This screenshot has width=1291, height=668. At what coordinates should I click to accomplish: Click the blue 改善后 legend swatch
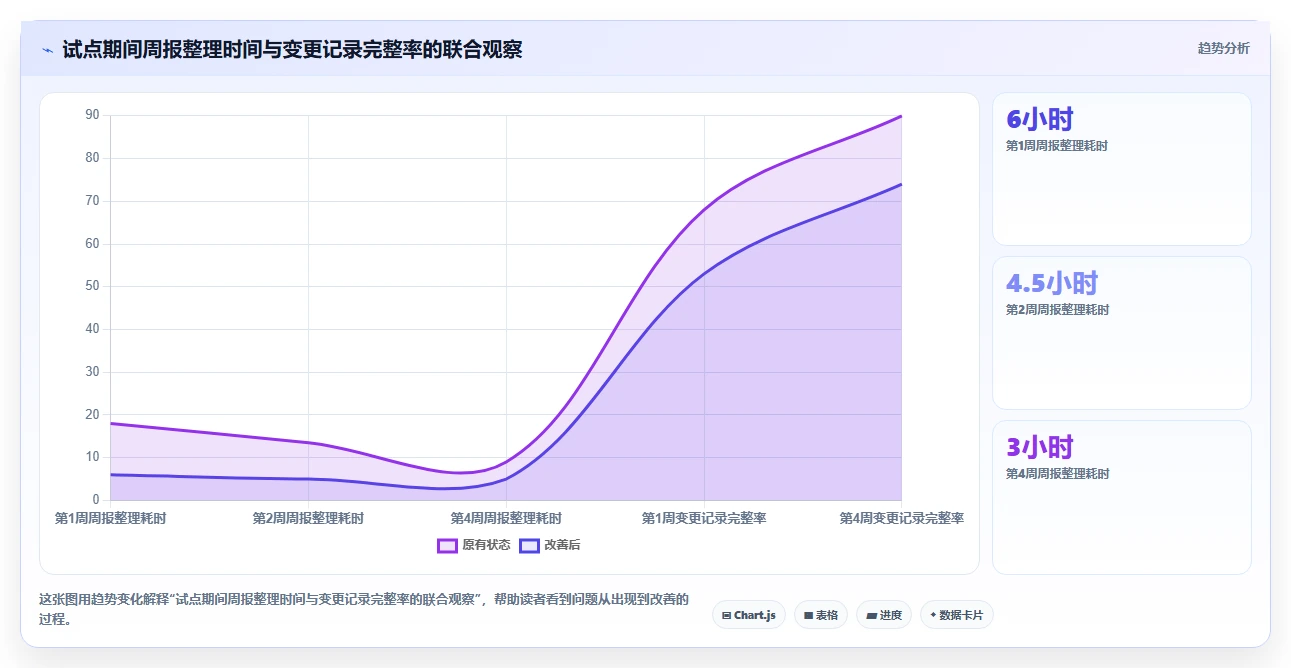point(529,545)
